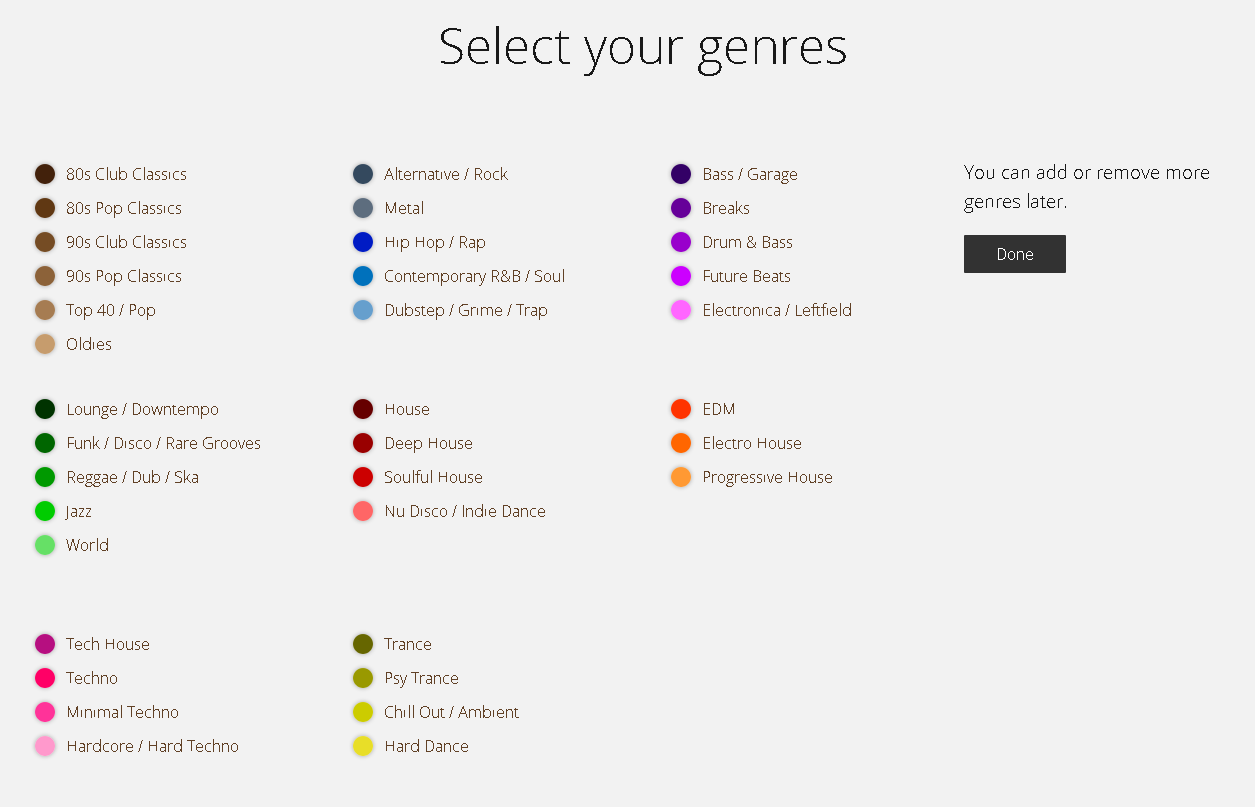This screenshot has width=1255, height=807.
Task: Click the Done button
Action: tap(1014, 254)
